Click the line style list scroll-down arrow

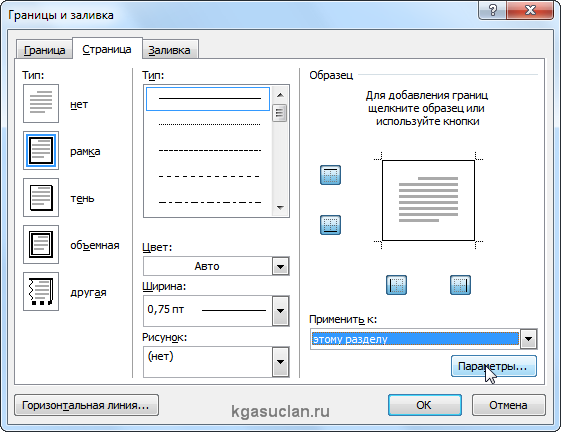280,208
